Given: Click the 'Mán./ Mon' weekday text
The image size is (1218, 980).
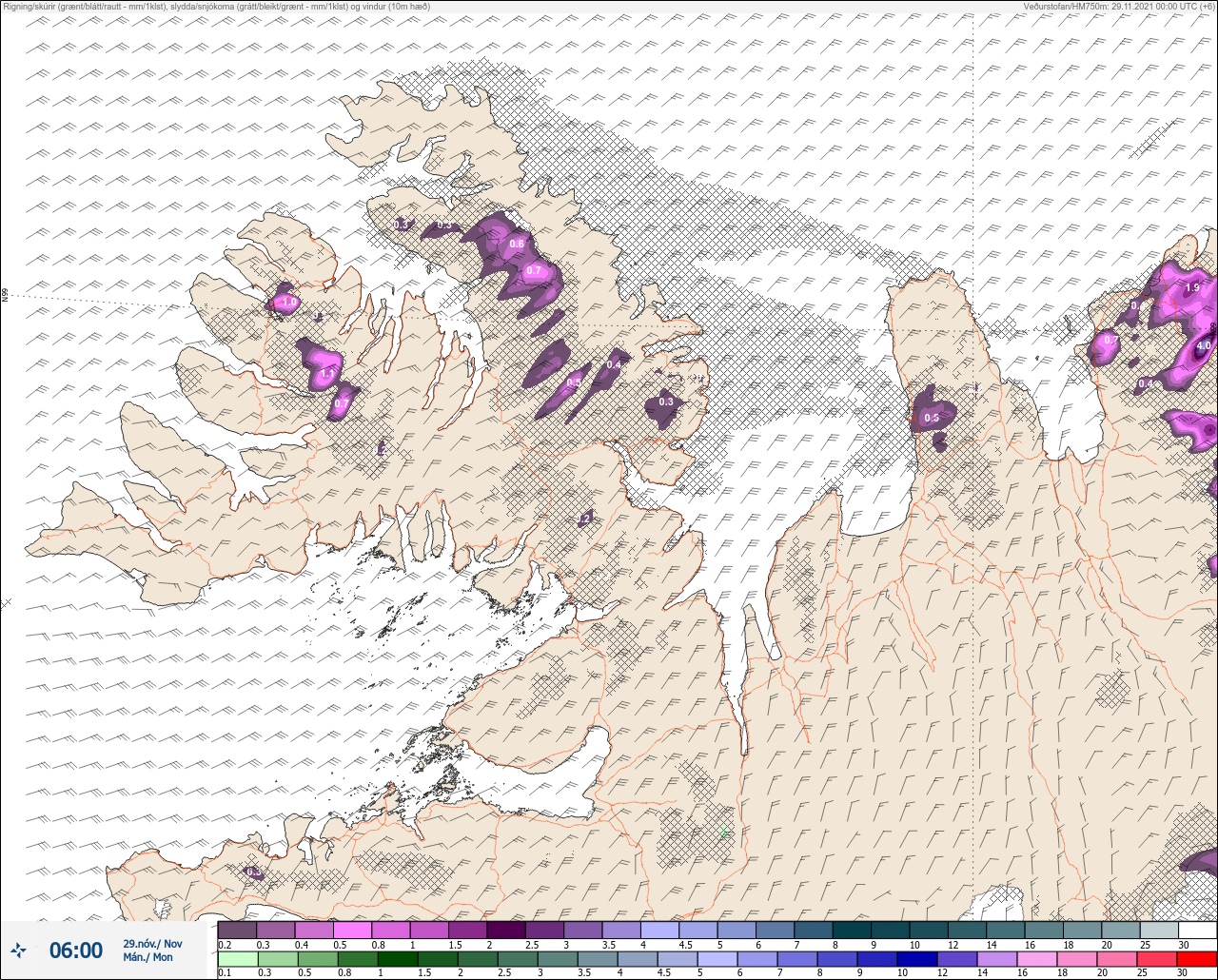Looking at the screenshot, I should (148, 957).
